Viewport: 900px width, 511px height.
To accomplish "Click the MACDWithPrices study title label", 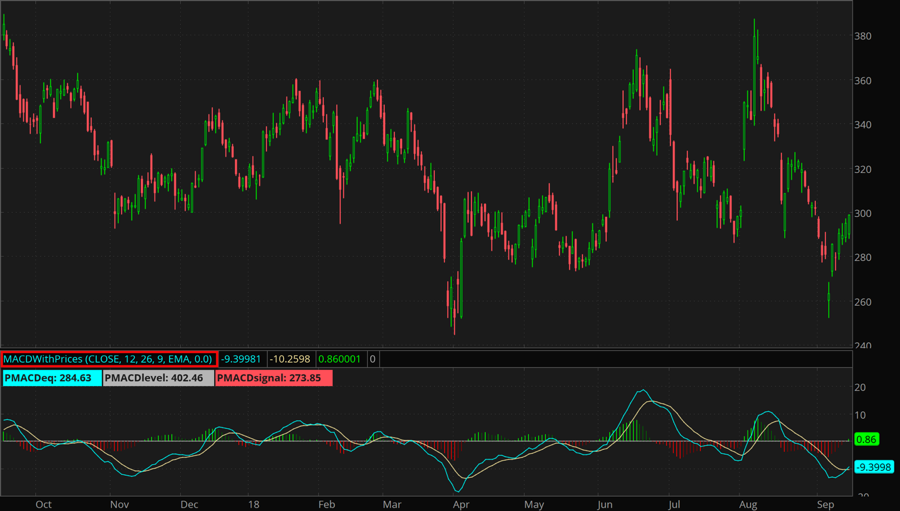I will [x=108, y=358].
